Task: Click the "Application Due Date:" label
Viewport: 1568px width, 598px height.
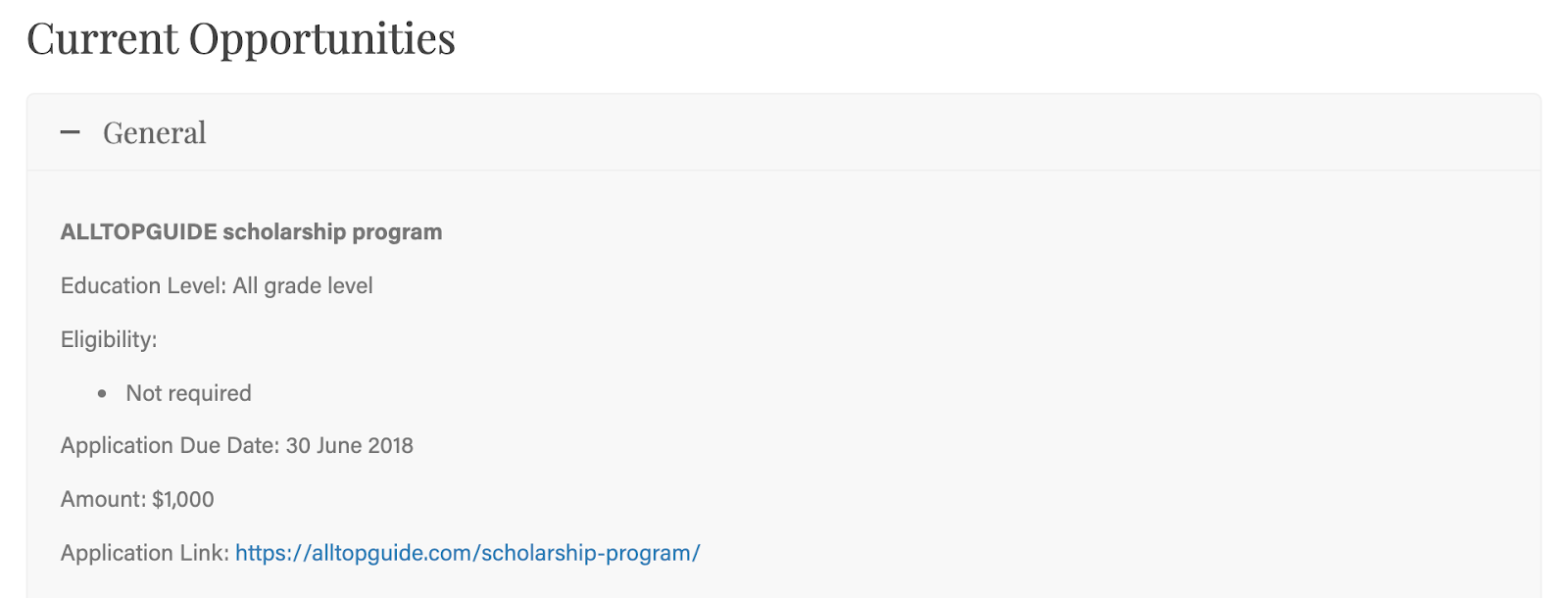Action: pyautogui.click(x=170, y=446)
